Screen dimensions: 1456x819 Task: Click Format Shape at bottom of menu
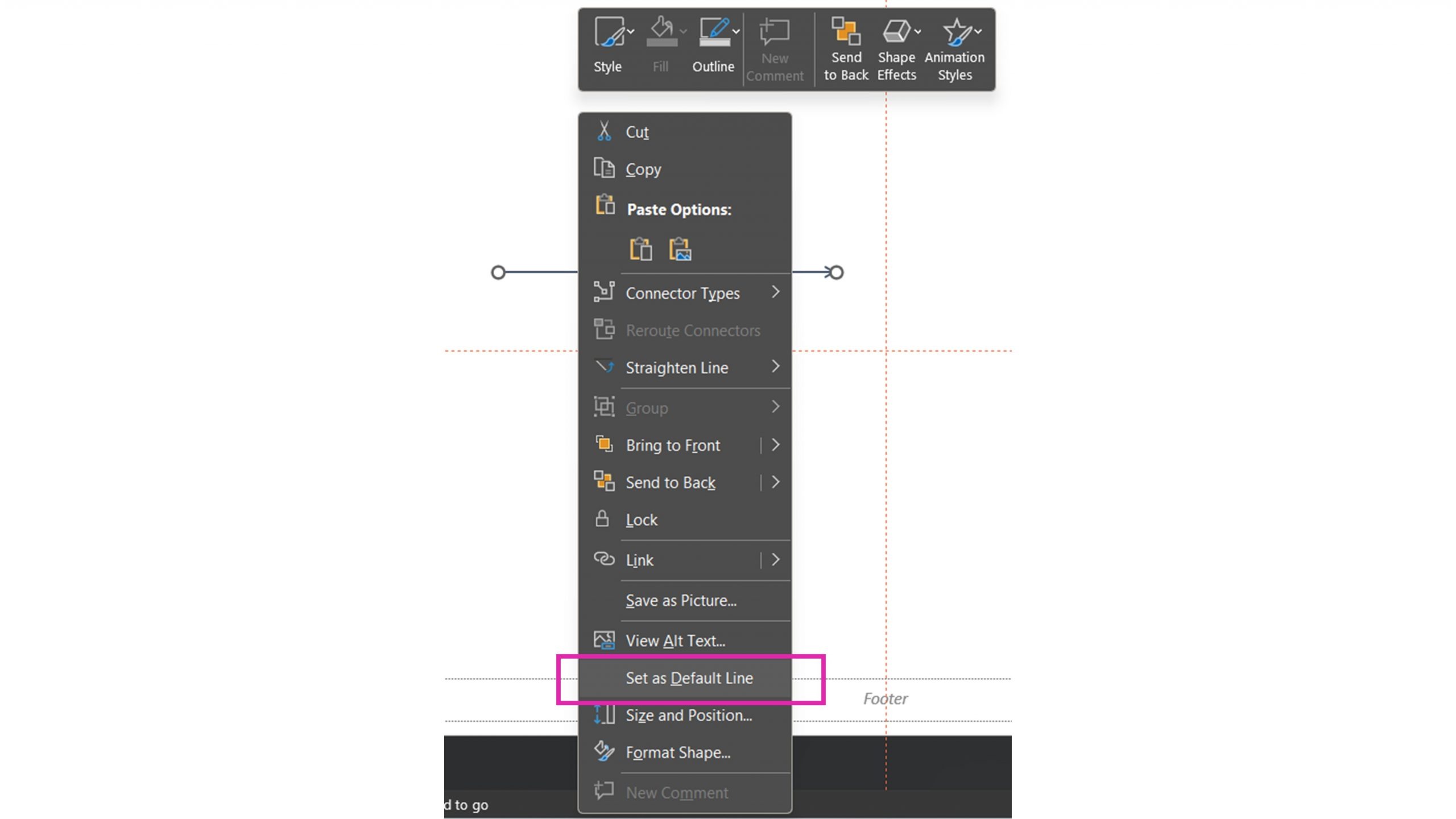point(678,752)
